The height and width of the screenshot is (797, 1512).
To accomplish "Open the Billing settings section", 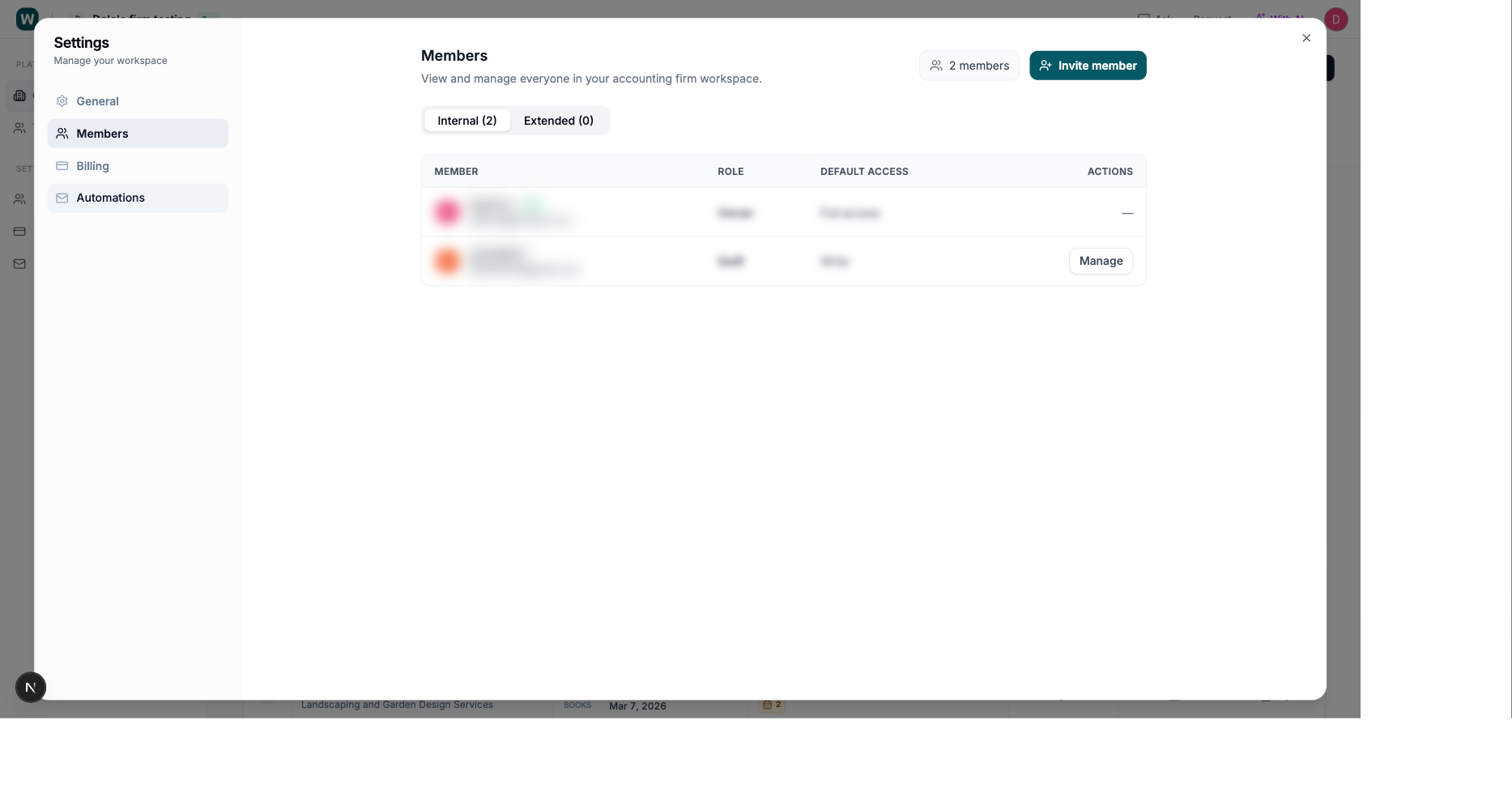I will coord(92,166).
